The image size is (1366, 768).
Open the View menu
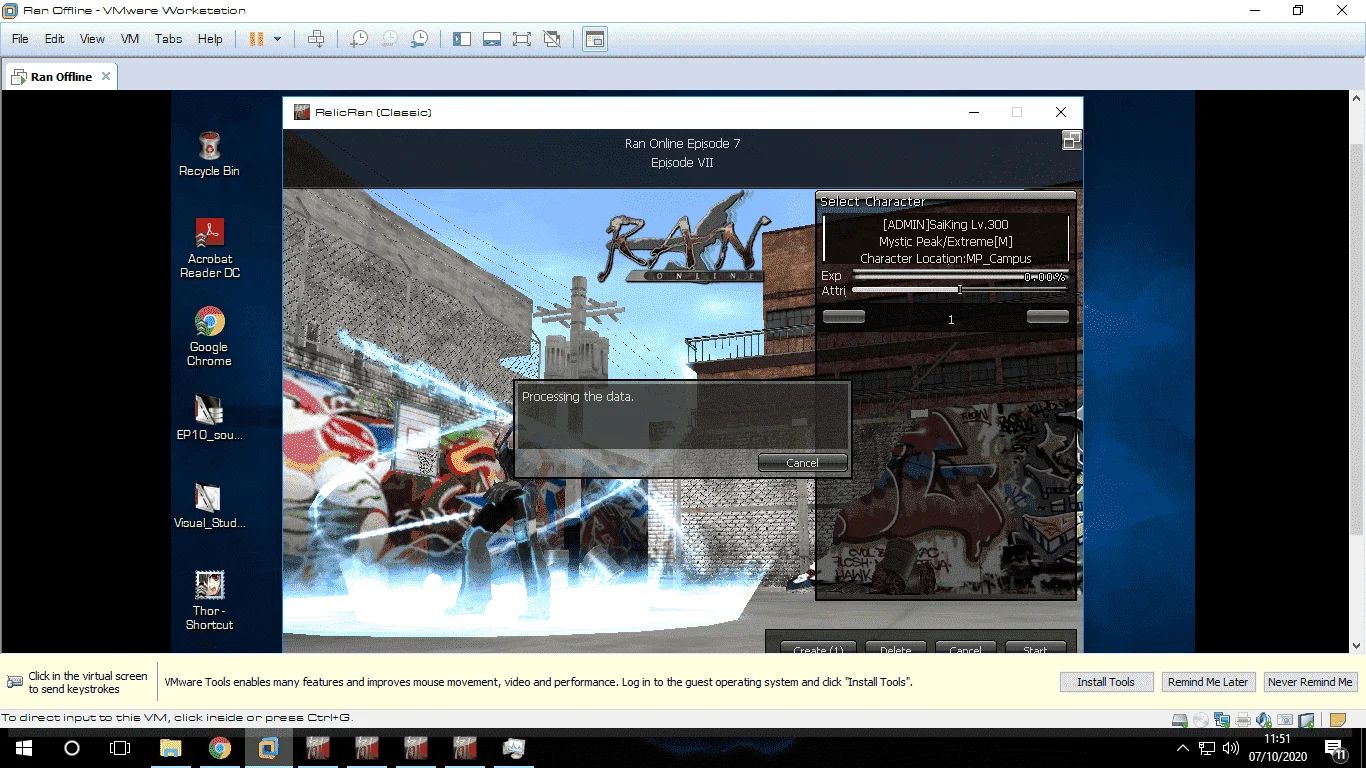tap(92, 39)
